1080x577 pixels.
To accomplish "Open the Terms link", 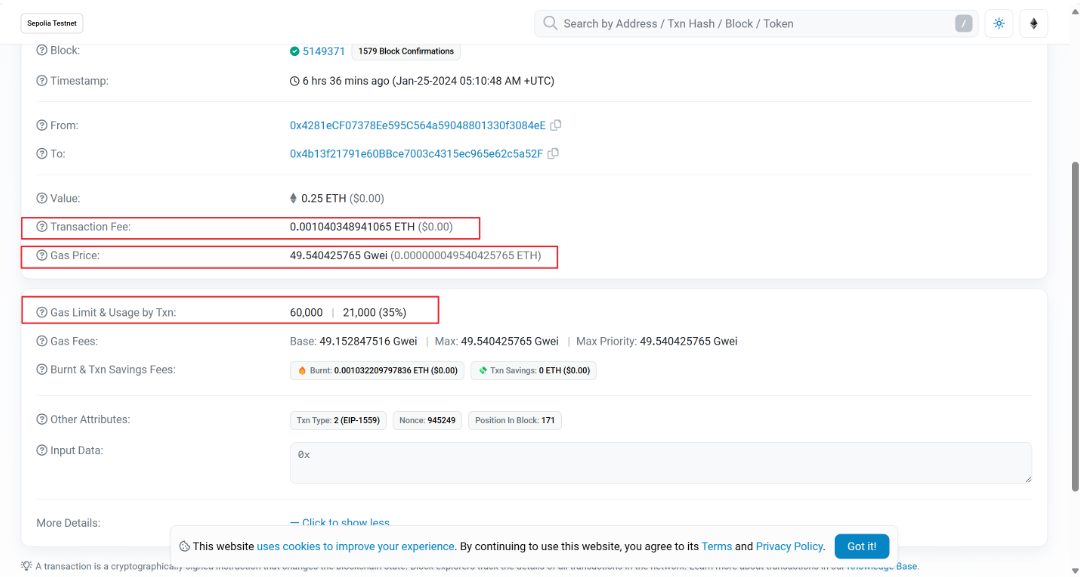I will tap(716, 546).
